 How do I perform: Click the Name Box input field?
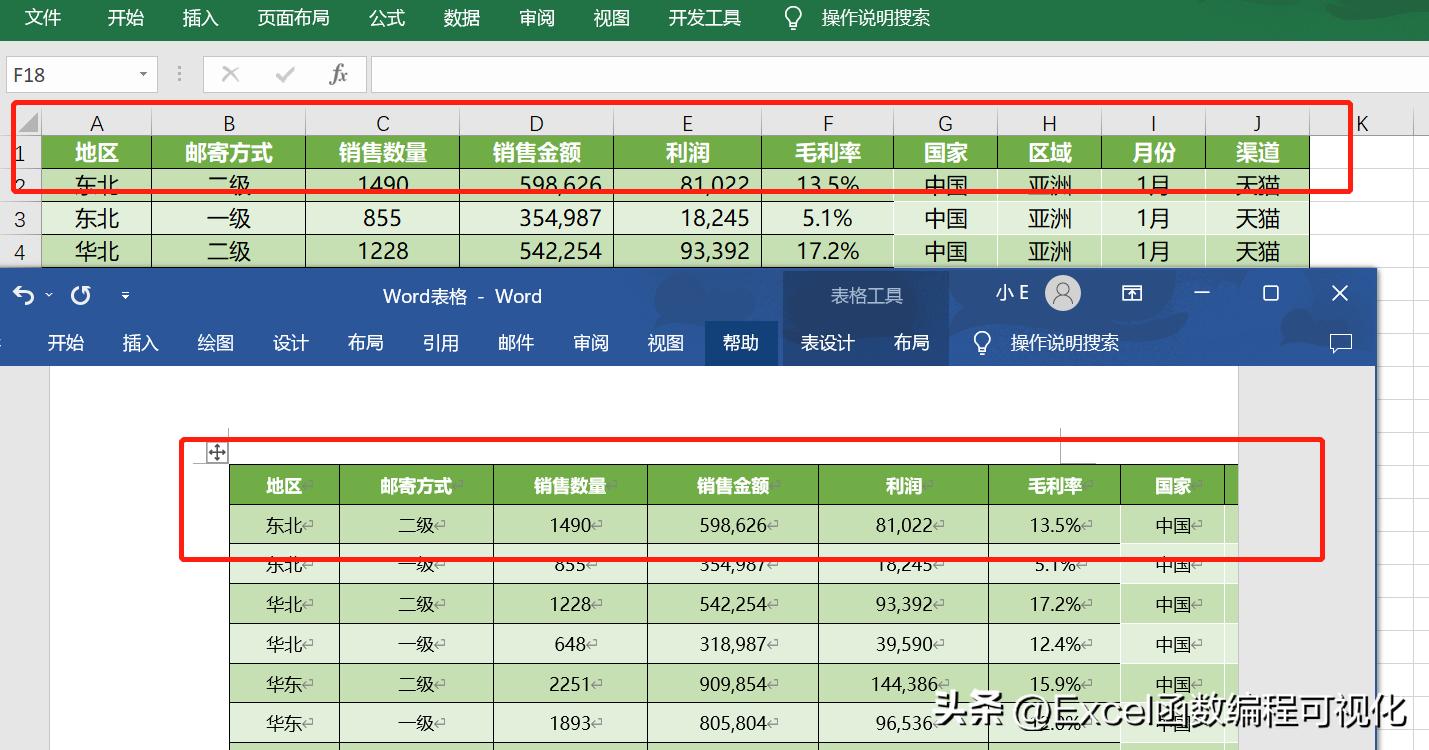coord(70,74)
